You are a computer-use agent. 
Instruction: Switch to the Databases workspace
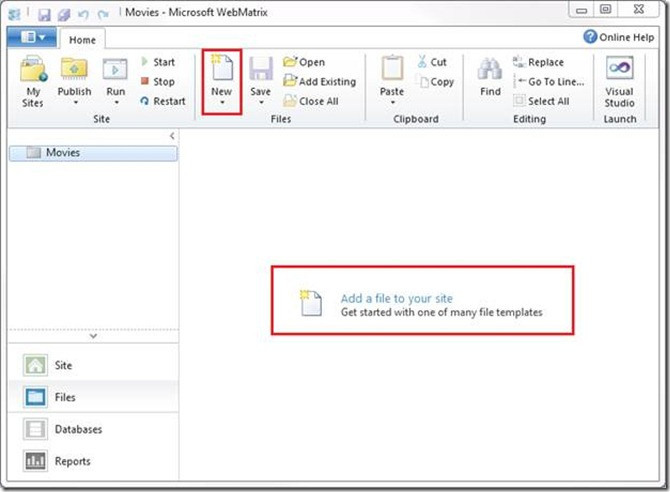tap(93, 429)
